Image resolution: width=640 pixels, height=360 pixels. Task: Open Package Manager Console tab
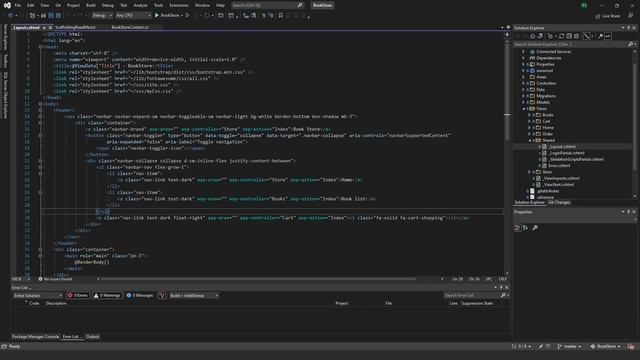[36, 337]
